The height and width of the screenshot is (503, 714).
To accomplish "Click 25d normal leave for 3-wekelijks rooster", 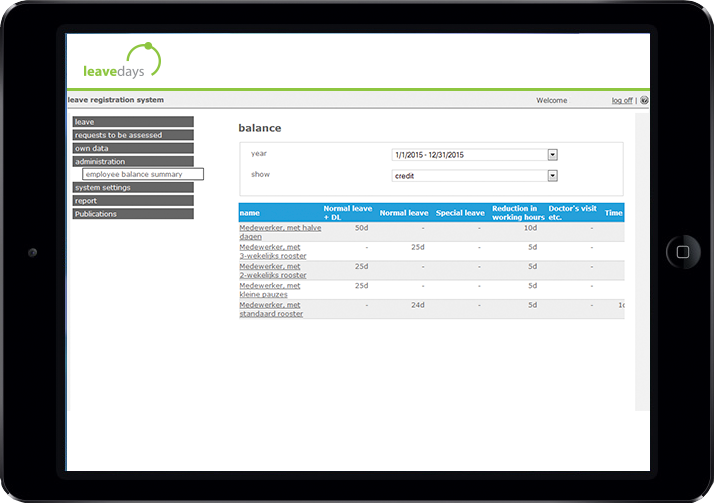I will point(418,247).
